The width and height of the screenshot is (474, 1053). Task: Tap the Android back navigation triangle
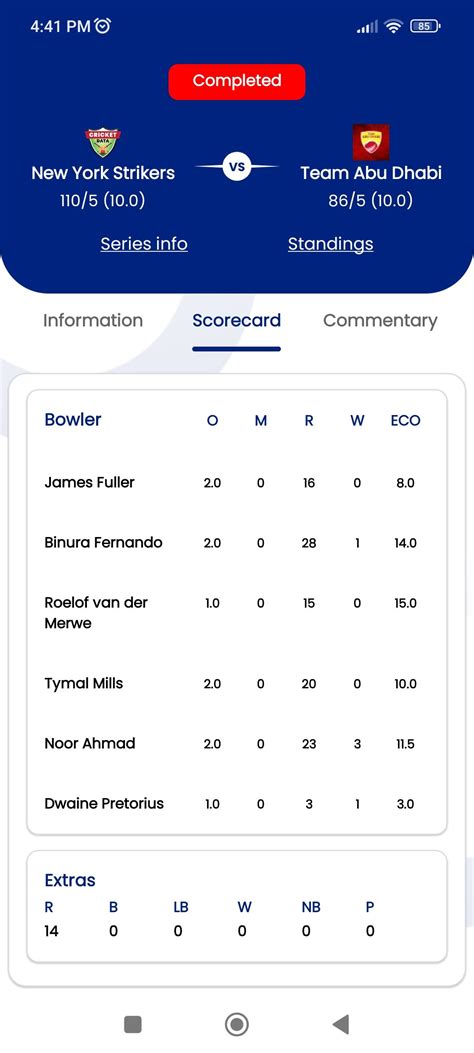[341, 1024]
